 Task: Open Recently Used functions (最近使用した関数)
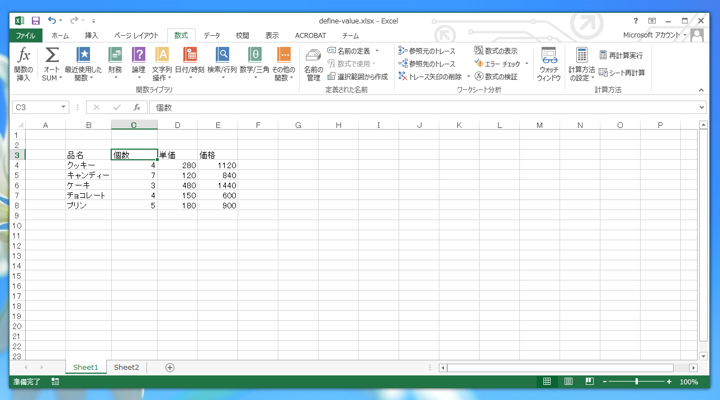pyautogui.click(x=83, y=64)
